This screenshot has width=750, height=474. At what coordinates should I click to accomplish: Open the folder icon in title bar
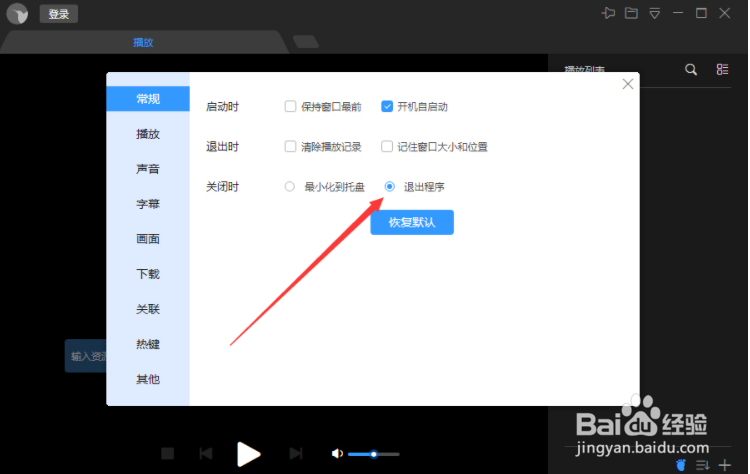click(x=631, y=13)
